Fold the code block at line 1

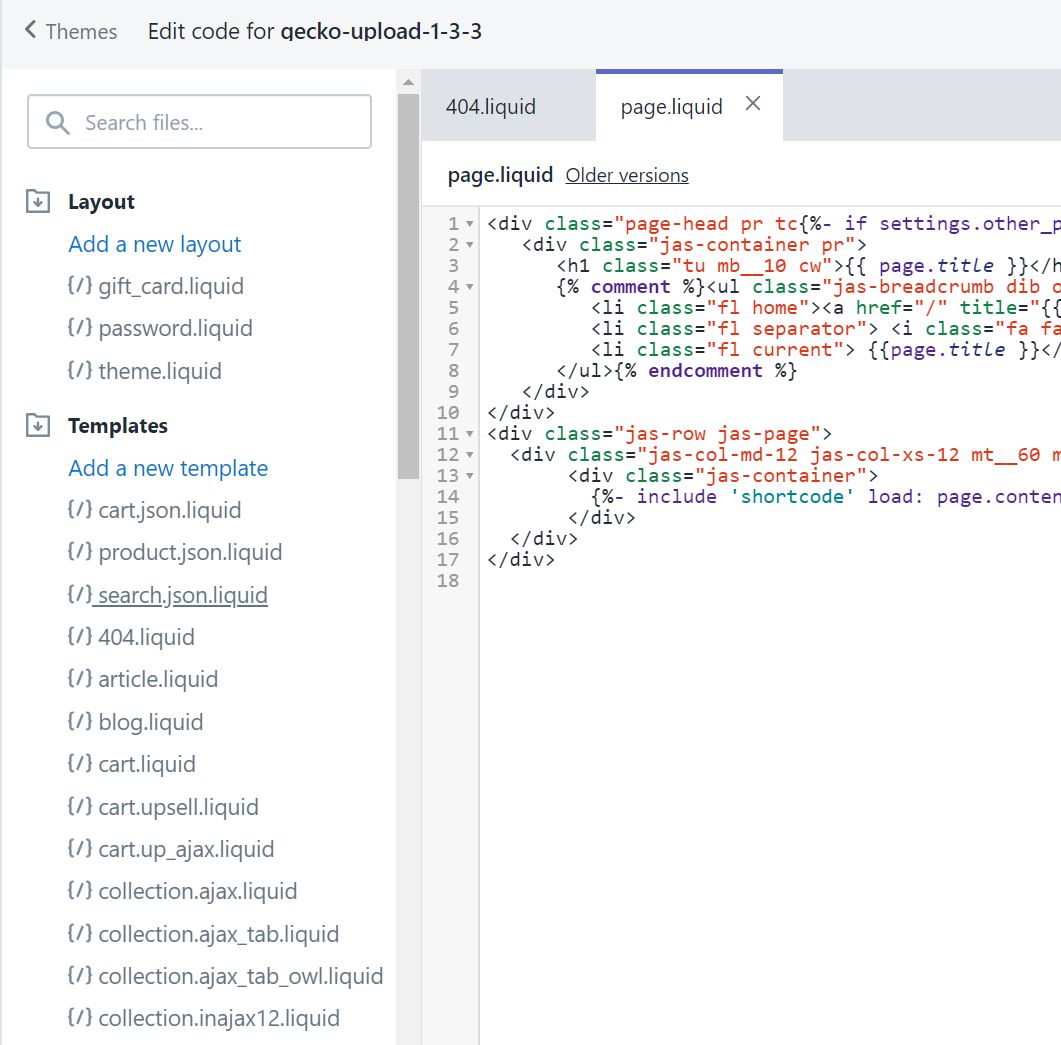click(470, 224)
